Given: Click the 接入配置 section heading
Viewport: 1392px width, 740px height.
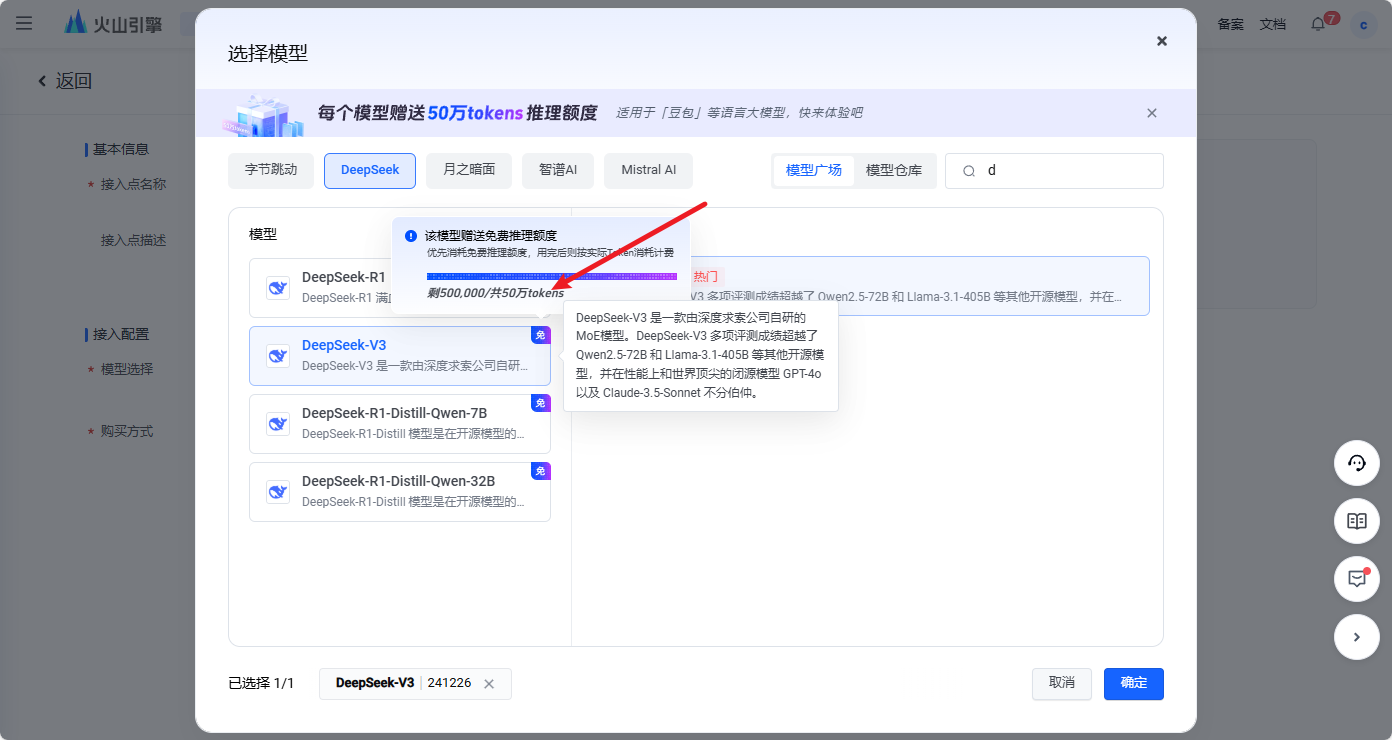Looking at the screenshot, I should click(120, 334).
